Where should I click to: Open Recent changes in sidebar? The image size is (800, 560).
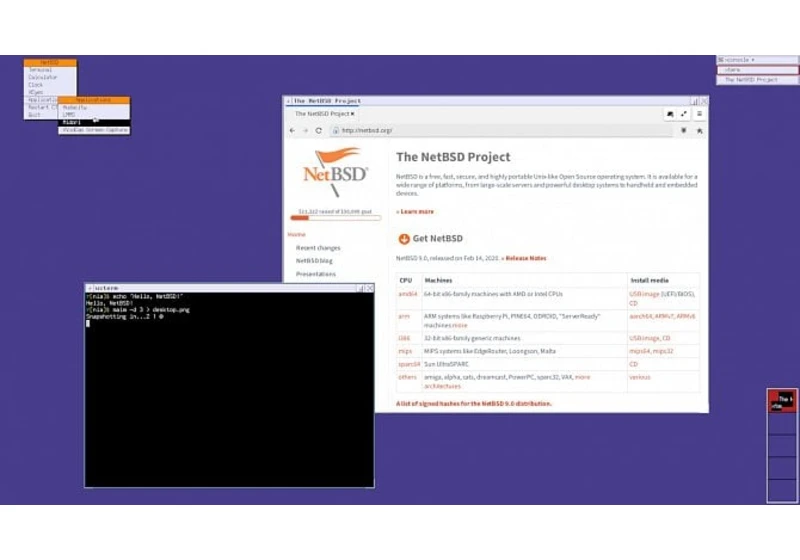click(x=318, y=248)
